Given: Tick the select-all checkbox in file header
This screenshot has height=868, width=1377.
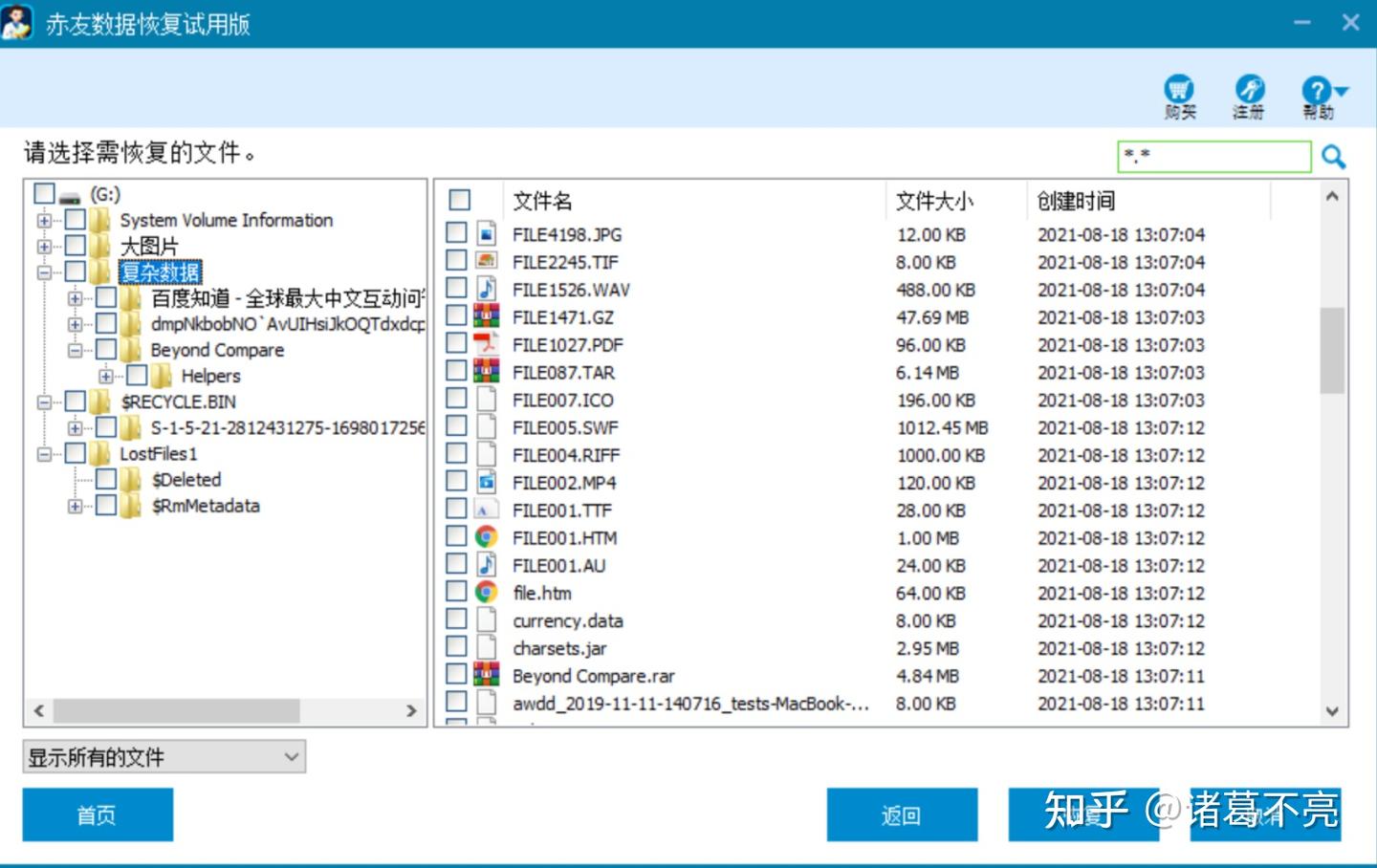Looking at the screenshot, I should point(460,200).
